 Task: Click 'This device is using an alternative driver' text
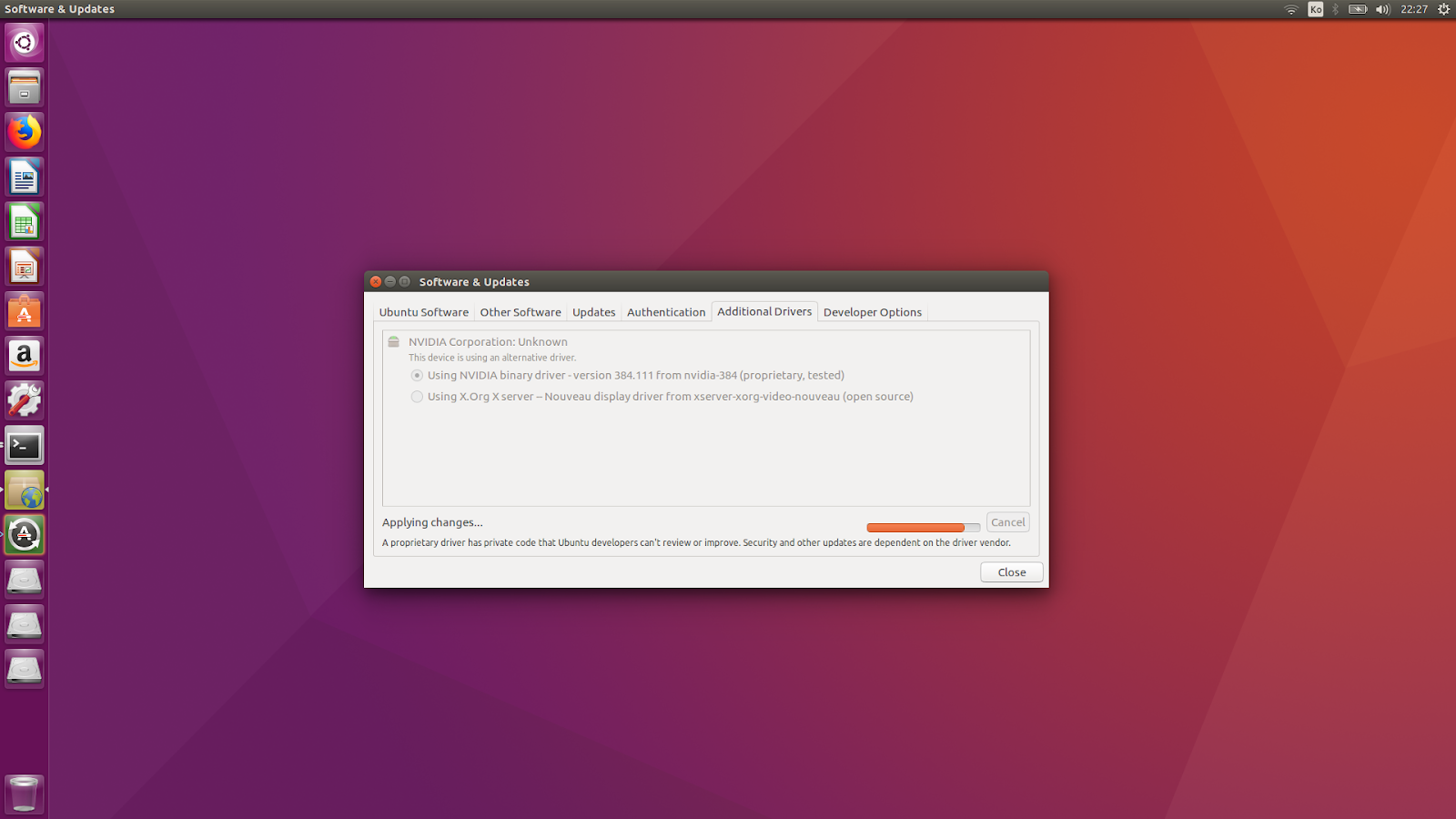click(492, 358)
